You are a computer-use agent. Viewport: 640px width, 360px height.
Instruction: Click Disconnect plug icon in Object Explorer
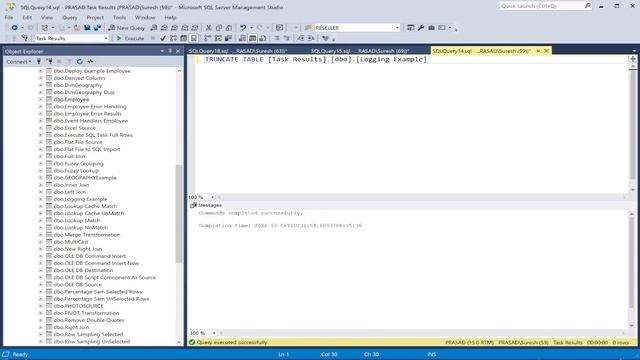pos(49,62)
